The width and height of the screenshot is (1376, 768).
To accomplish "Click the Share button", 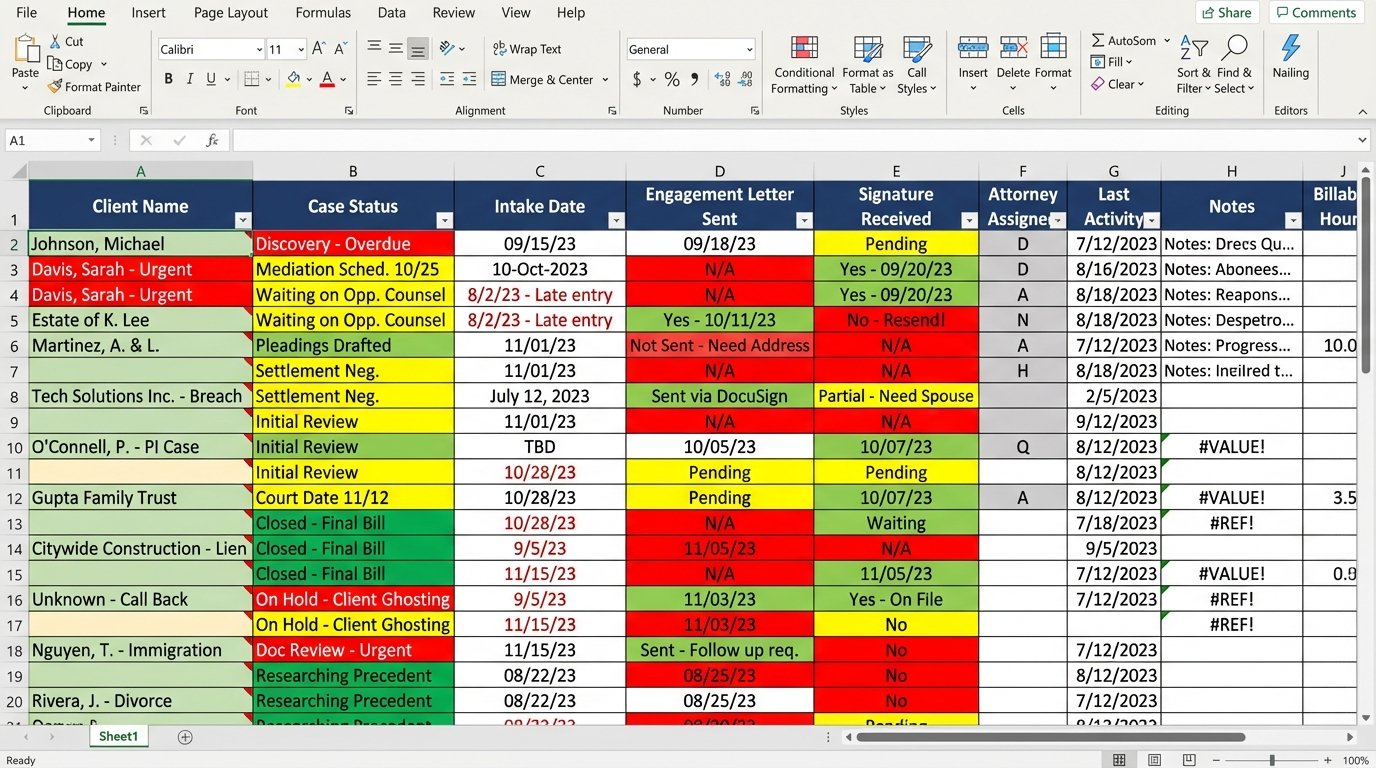I will [1226, 12].
